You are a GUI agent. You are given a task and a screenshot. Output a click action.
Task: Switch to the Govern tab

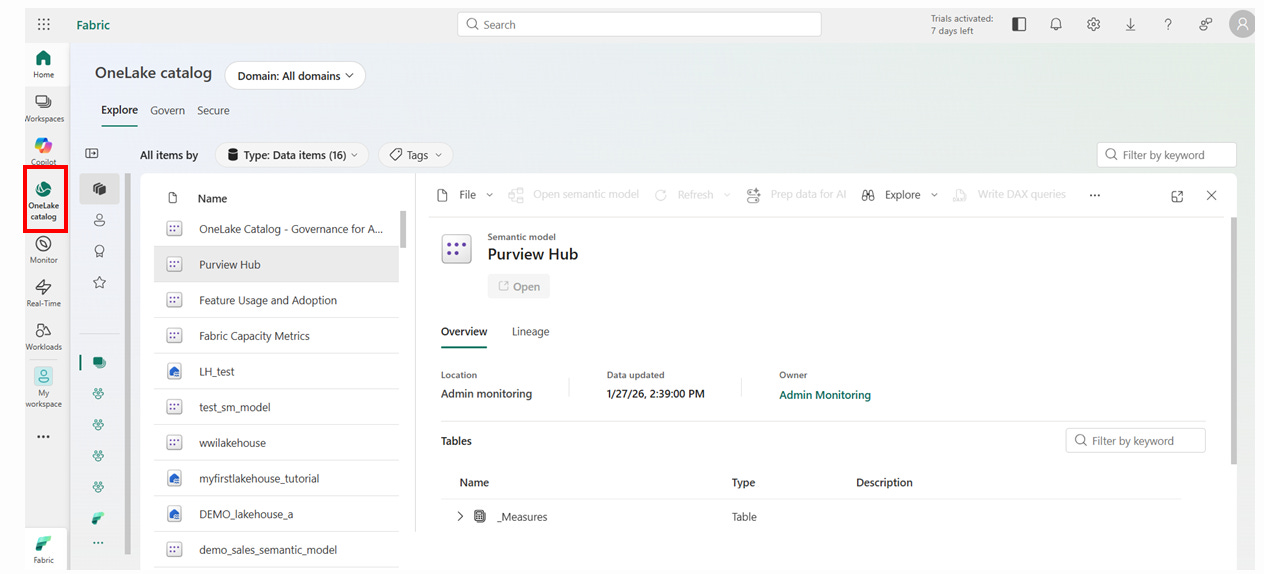pos(167,111)
